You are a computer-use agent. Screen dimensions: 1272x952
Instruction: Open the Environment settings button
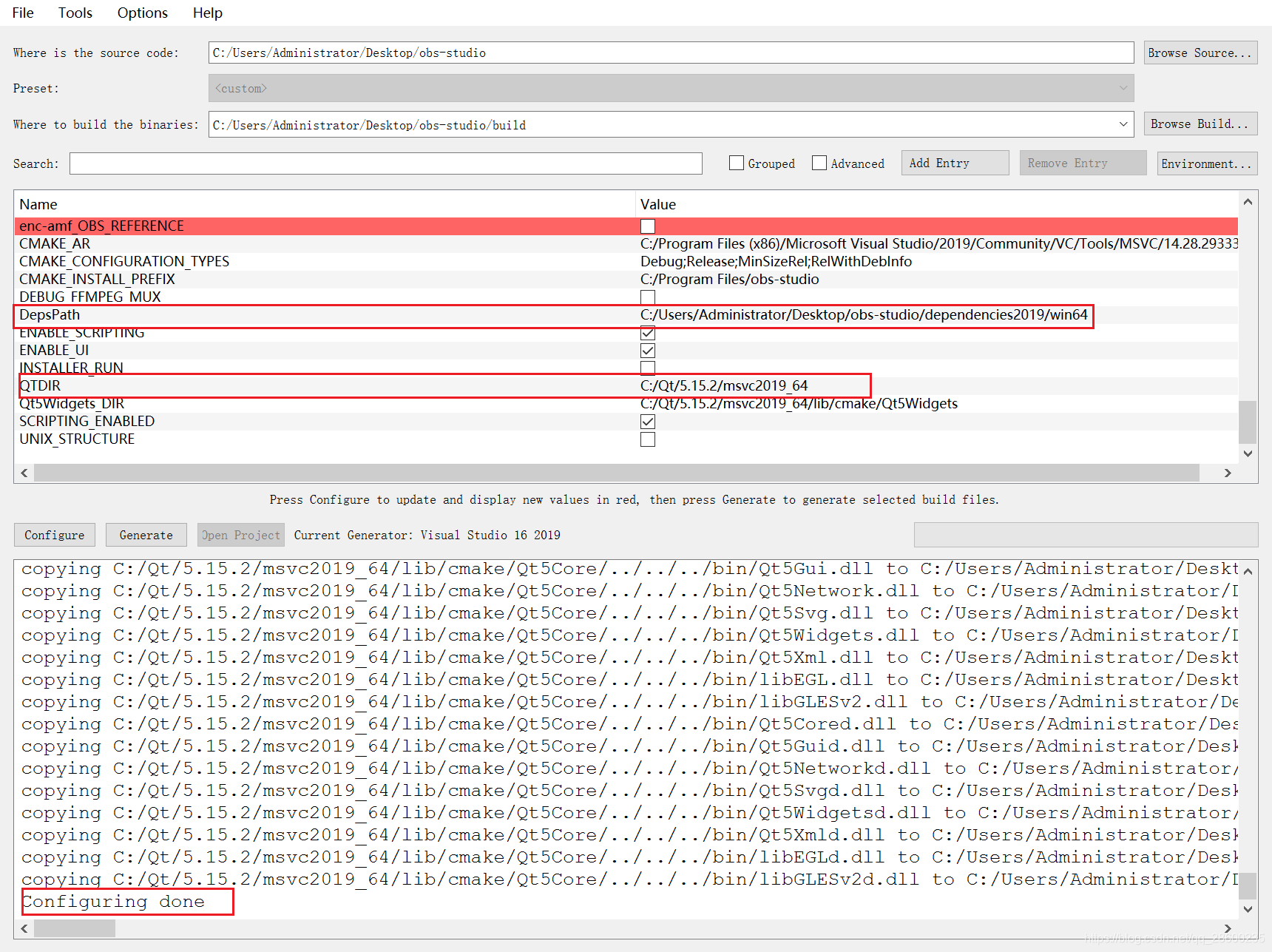pyautogui.click(x=1207, y=163)
